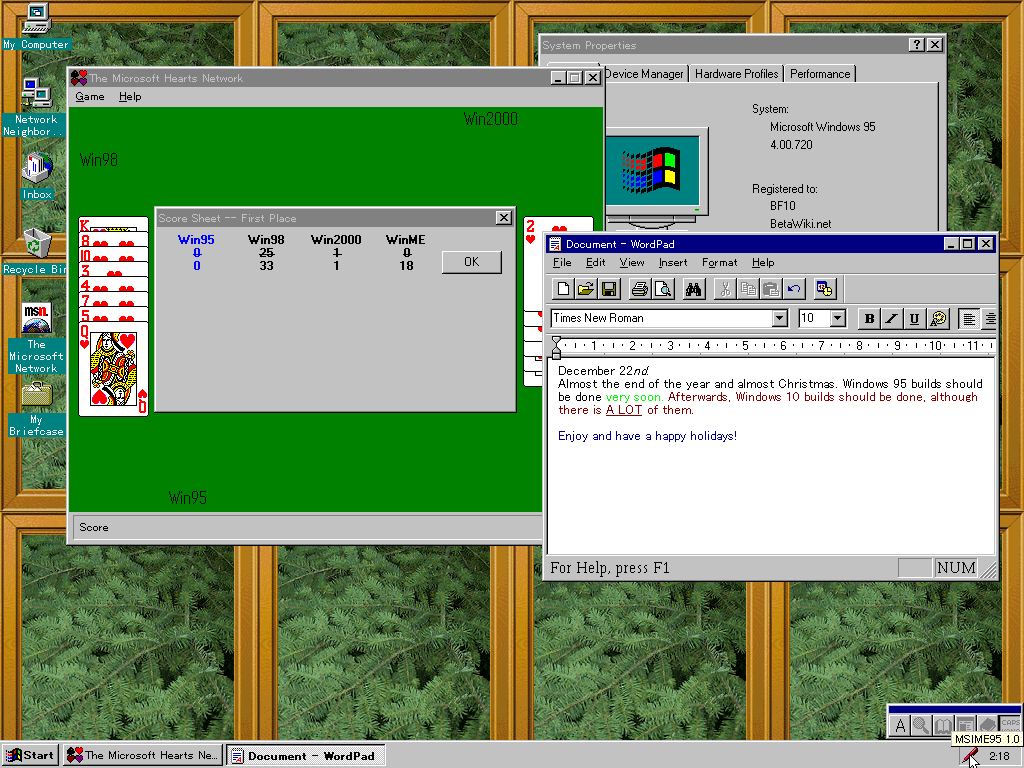Click the System Properties question mark help button
The height and width of the screenshot is (768, 1024).
coord(917,44)
